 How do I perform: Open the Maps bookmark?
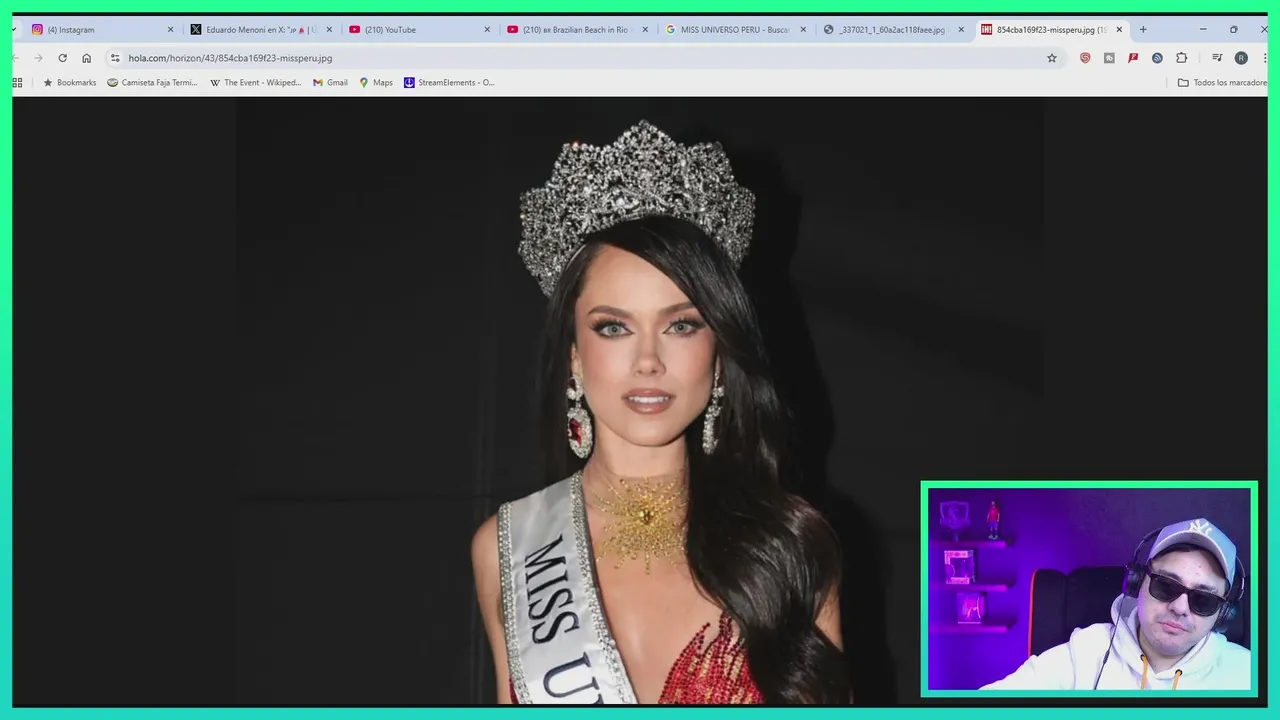[376, 82]
